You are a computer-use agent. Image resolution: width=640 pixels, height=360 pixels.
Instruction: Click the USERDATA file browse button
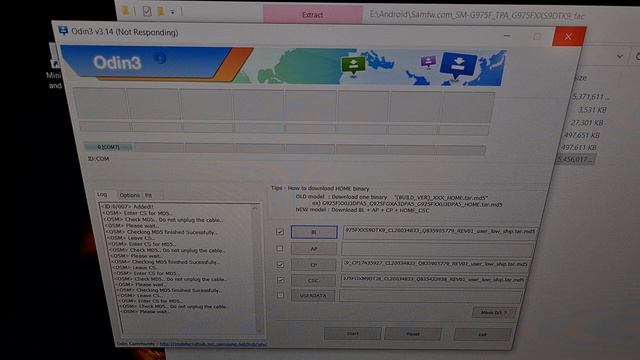click(x=313, y=295)
